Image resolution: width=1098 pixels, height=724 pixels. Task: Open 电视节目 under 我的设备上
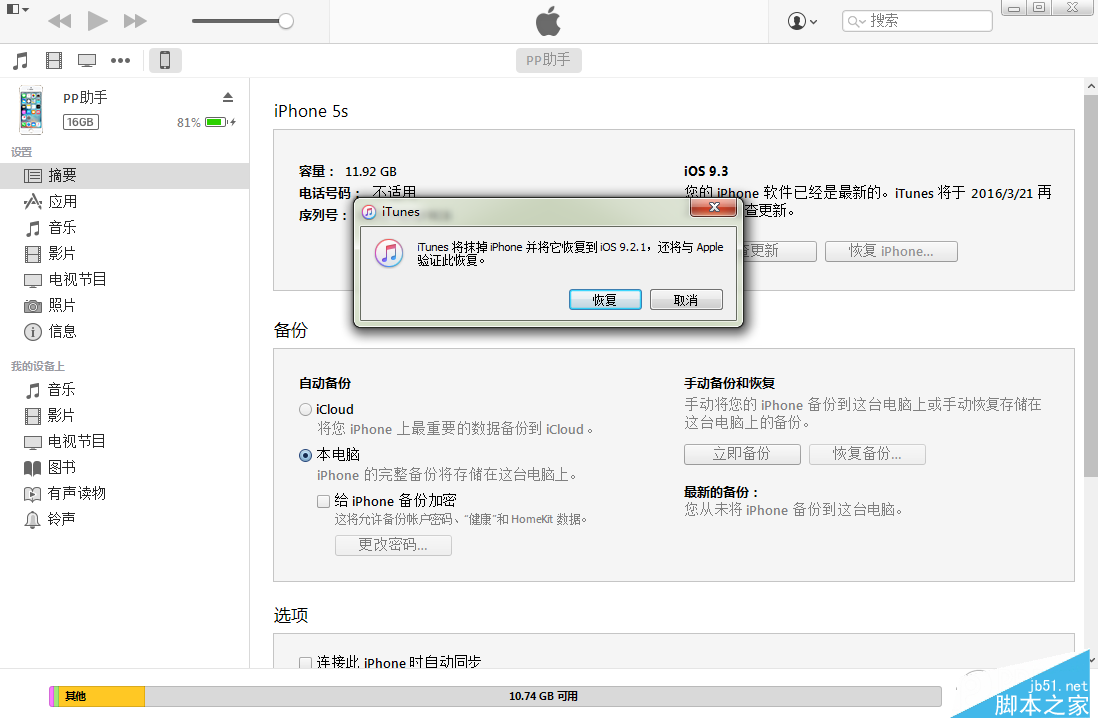point(125,441)
